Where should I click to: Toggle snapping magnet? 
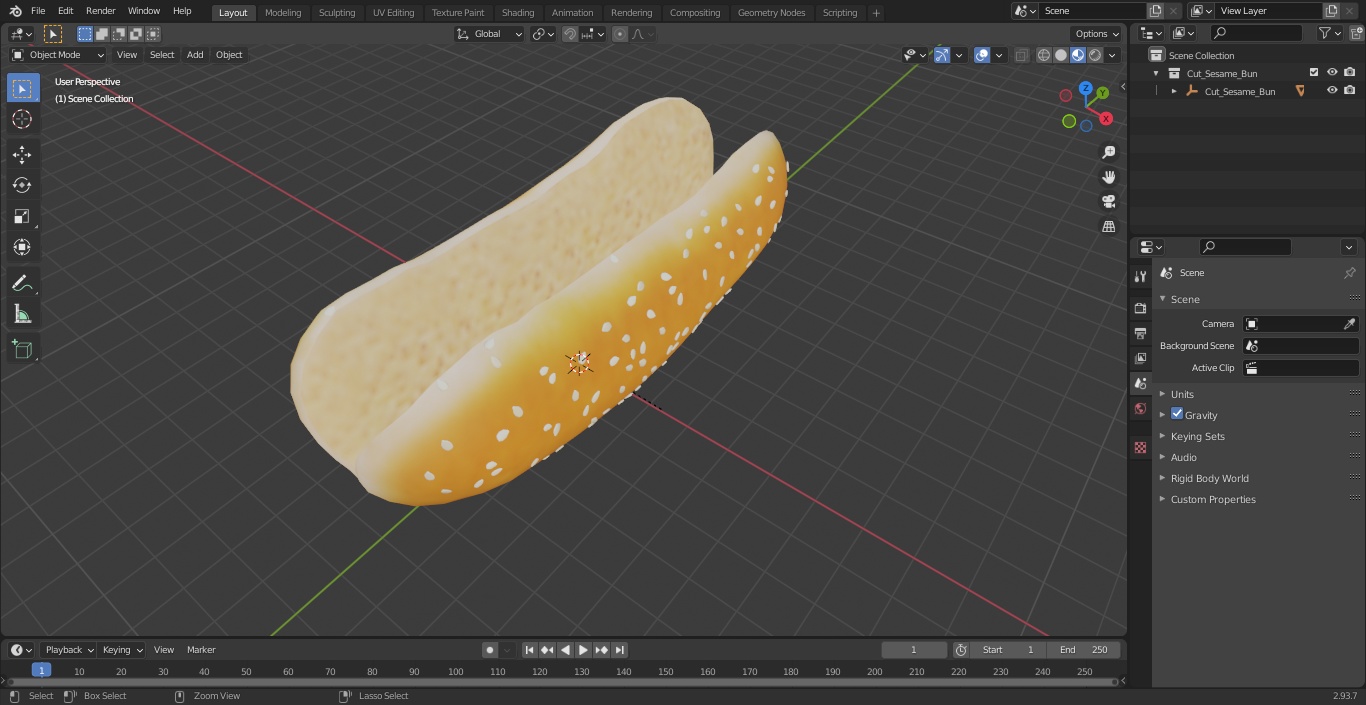tap(570, 34)
